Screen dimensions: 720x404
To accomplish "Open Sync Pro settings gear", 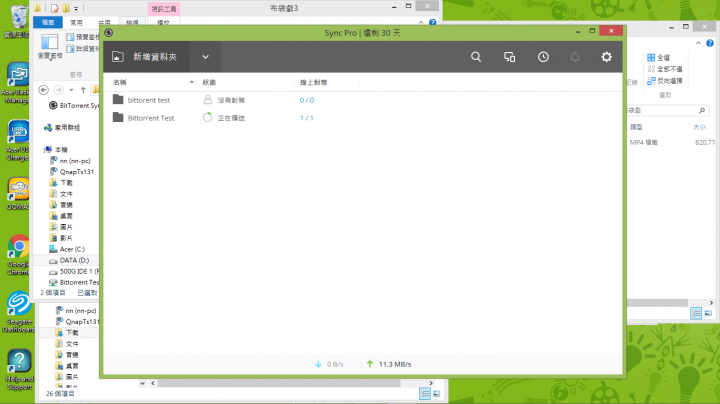I will (x=607, y=57).
